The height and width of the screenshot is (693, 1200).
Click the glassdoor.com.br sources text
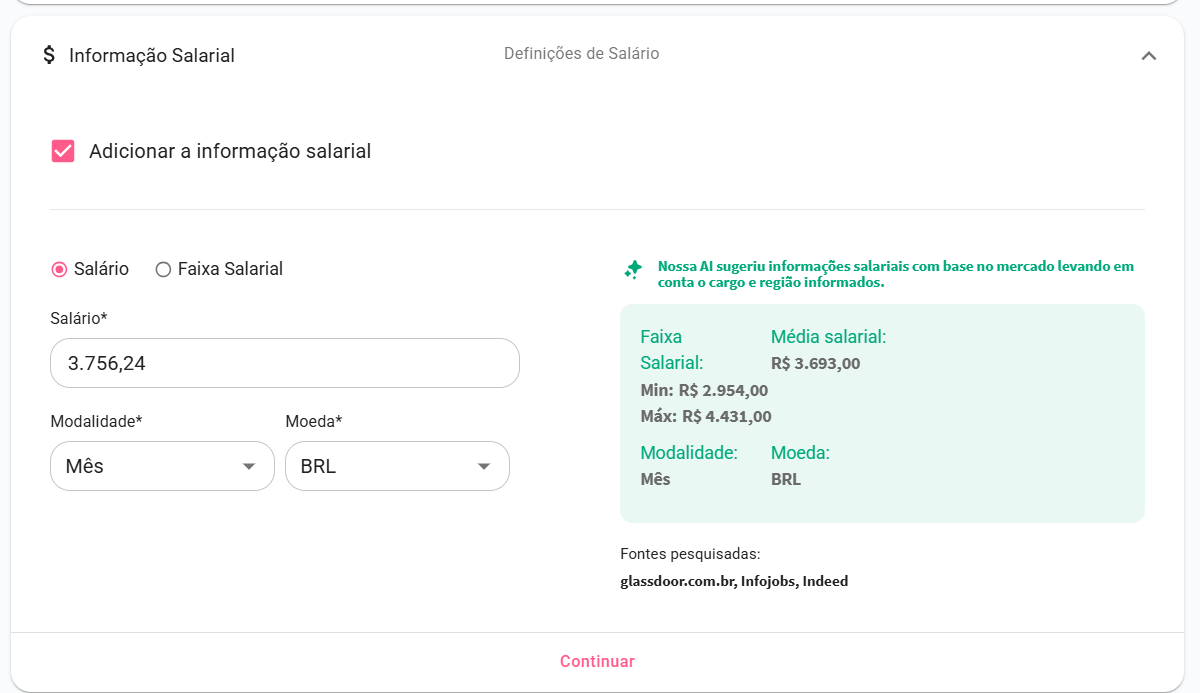coord(677,581)
